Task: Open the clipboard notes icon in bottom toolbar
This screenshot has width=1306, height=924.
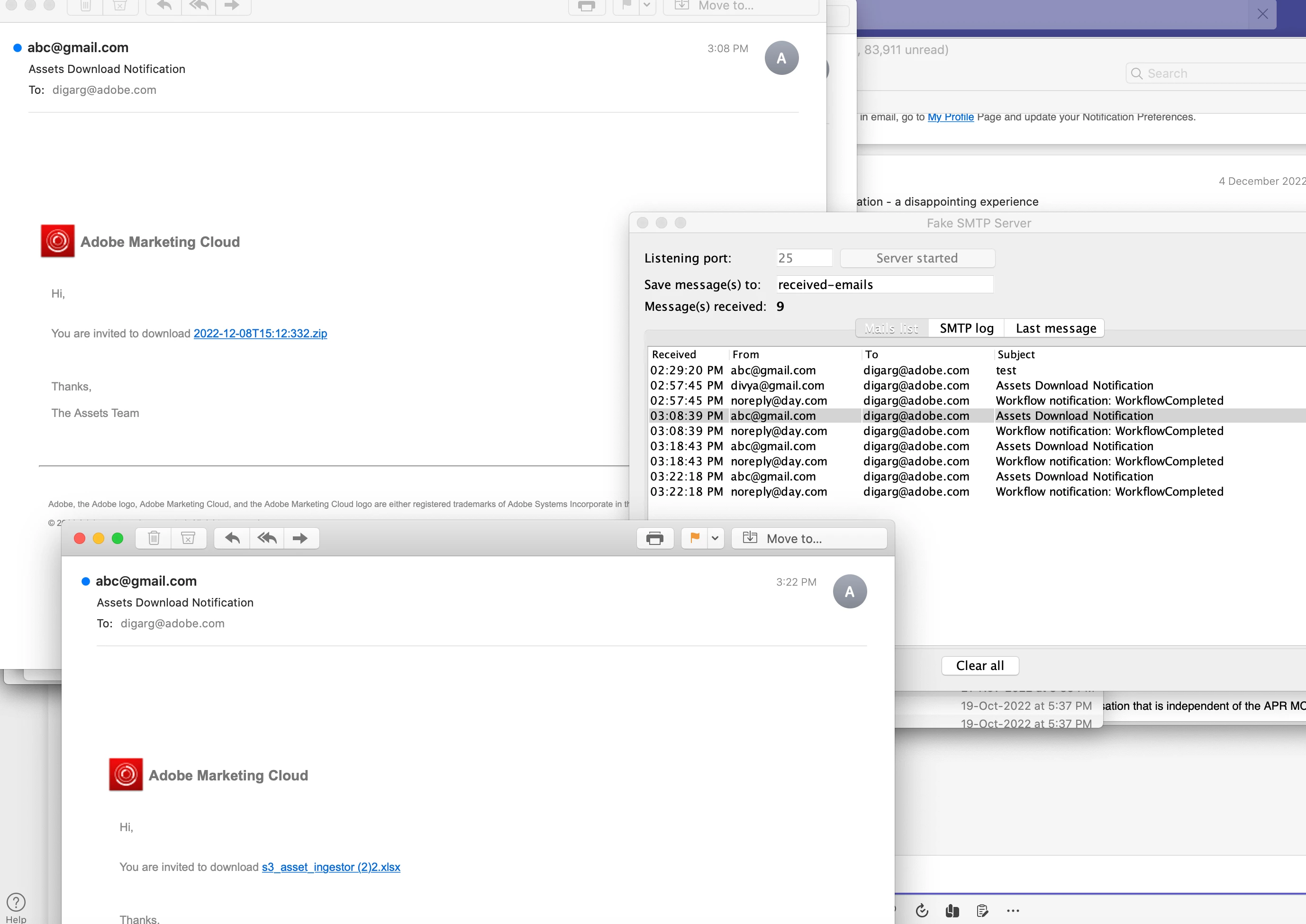Action: [982, 910]
